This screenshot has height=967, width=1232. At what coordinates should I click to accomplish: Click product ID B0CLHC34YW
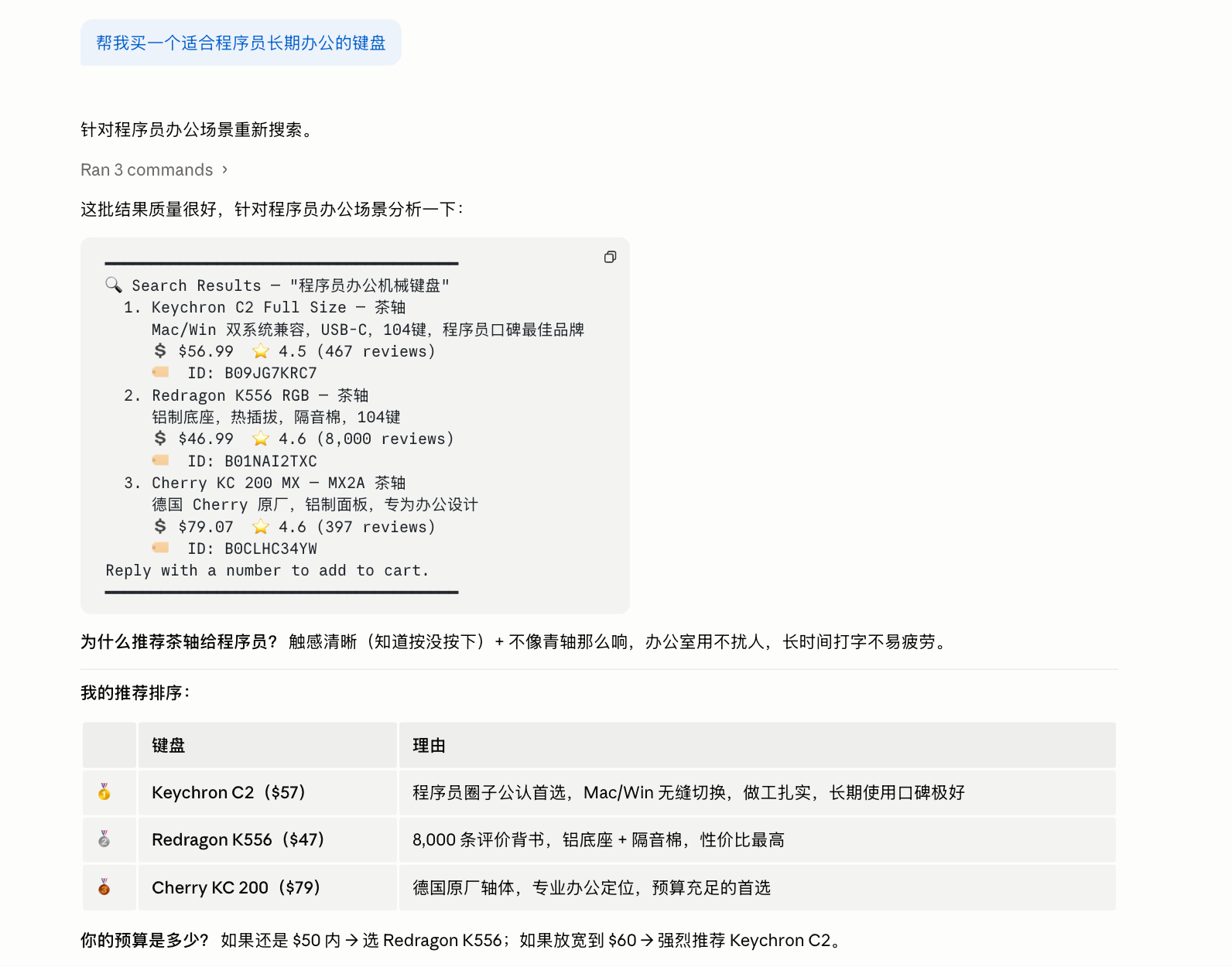tap(271, 548)
